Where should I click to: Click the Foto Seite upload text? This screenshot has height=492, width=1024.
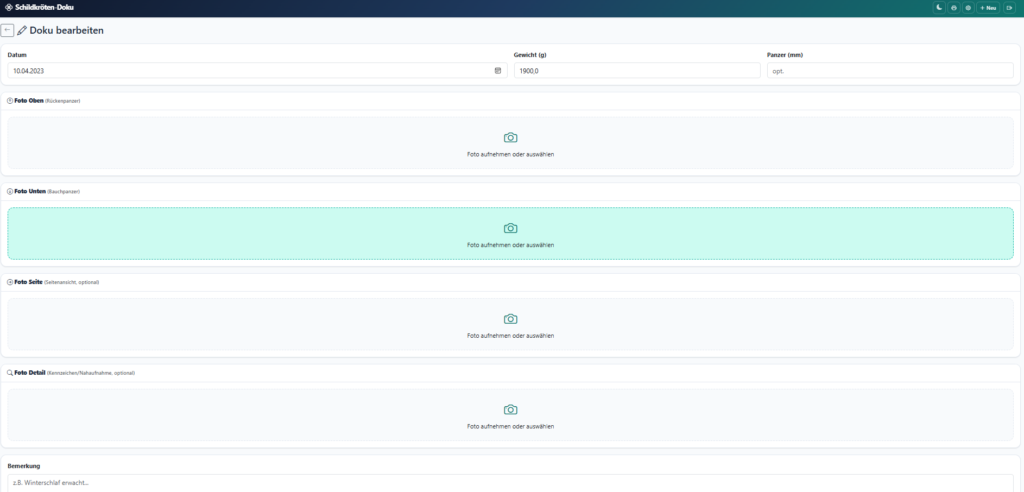pos(510,336)
